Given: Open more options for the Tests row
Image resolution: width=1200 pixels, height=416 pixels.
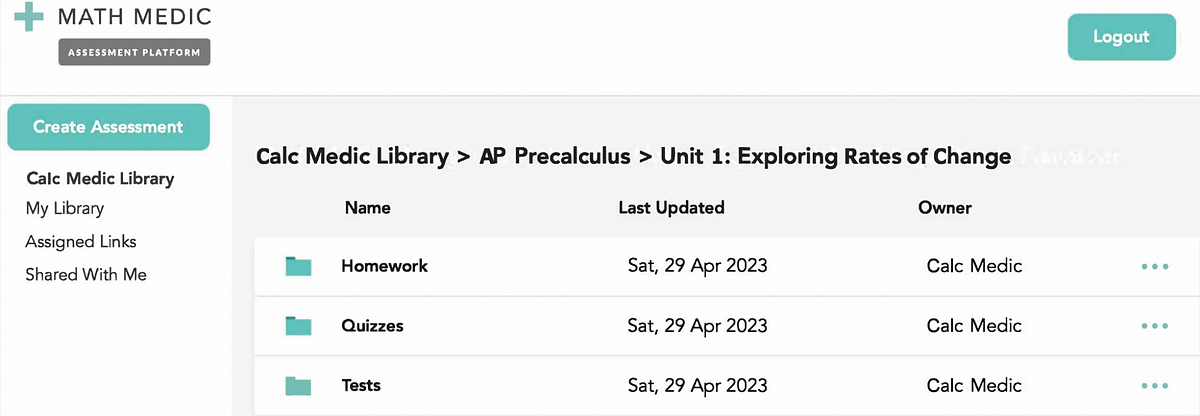Looking at the screenshot, I should [1154, 386].
